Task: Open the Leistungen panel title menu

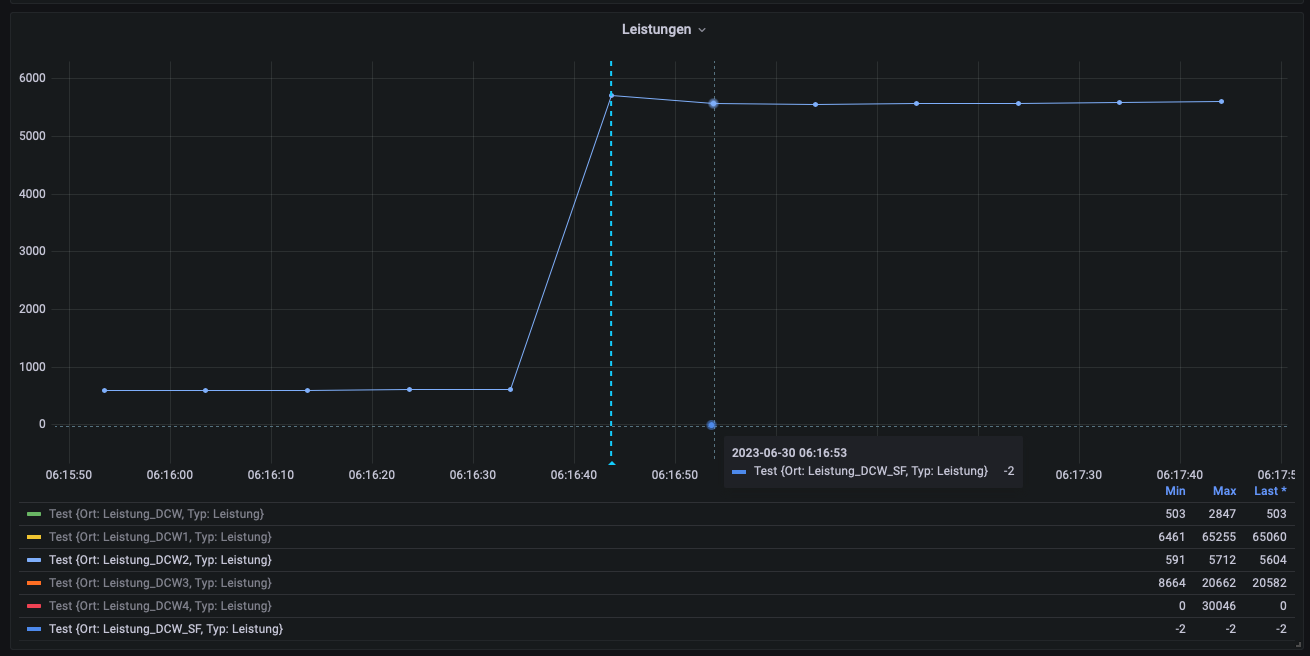Action: pyautogui.click(x=664, y=30)
